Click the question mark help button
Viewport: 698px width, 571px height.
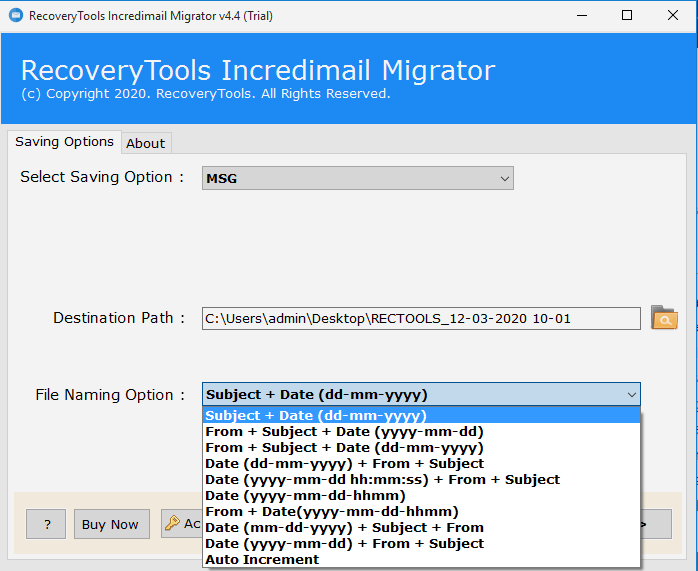(x=46, y=524)
